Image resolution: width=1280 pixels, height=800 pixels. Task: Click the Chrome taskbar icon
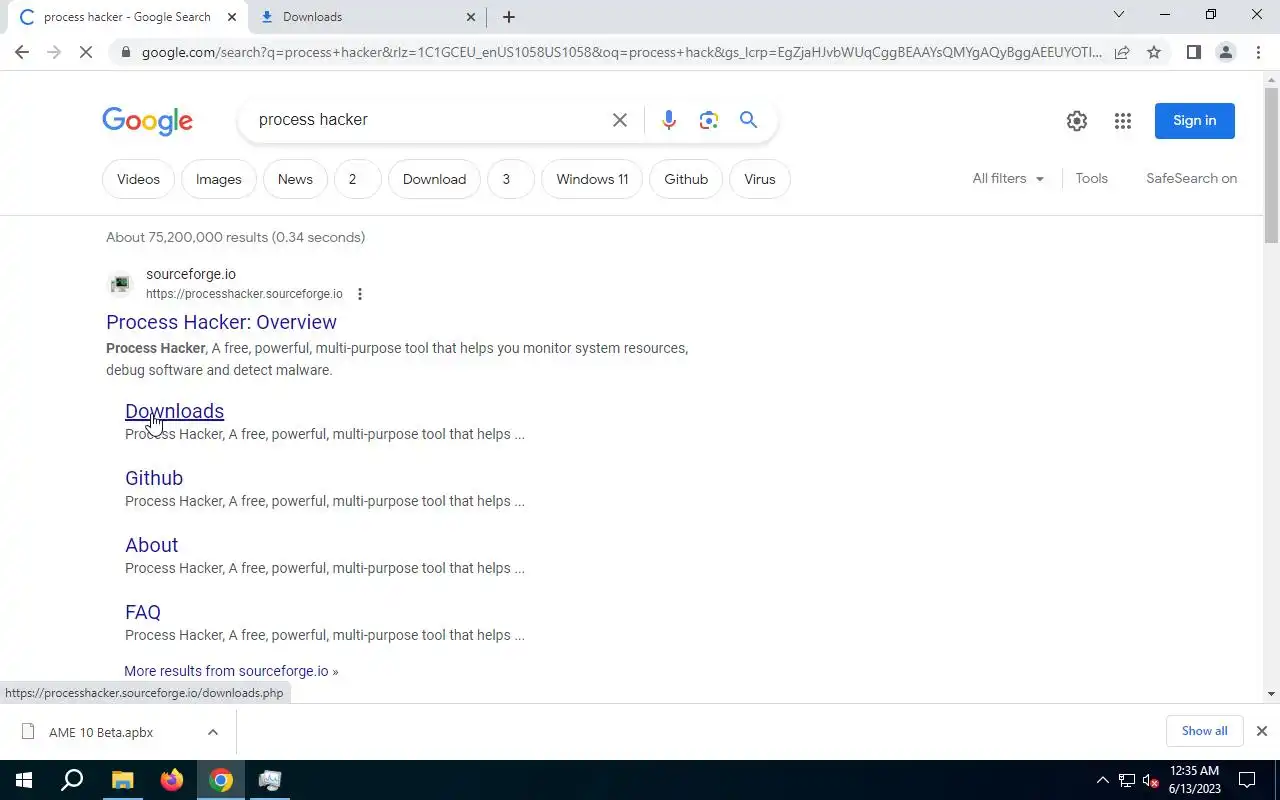tap(221, 780)
